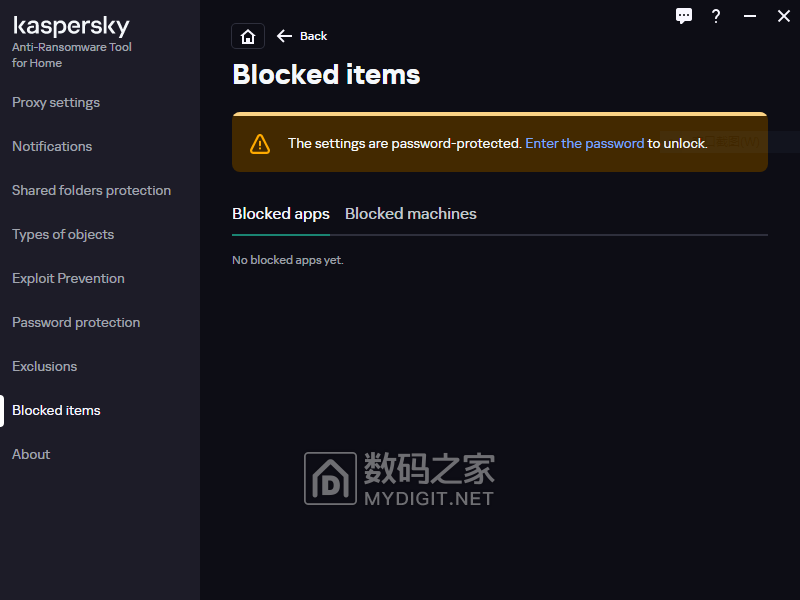Select Blocked items in the sidebar
Screen dimensions: 800x600
56,410
